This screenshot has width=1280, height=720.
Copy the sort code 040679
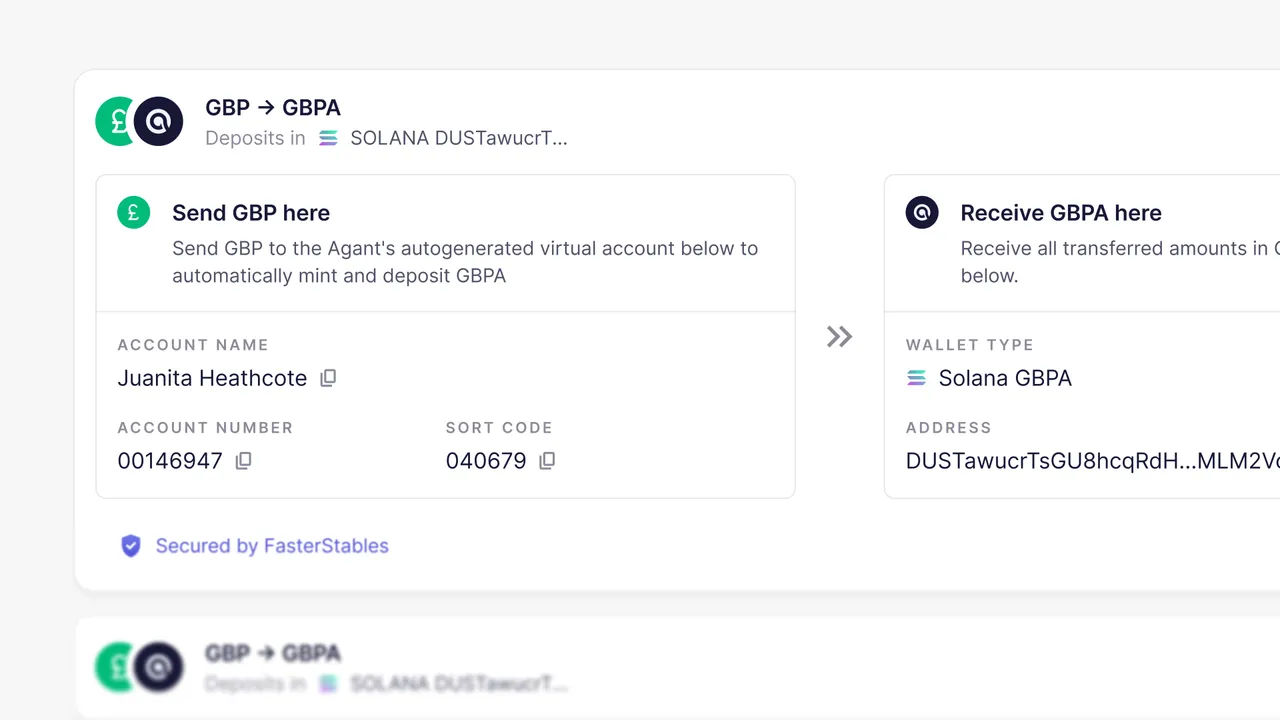pyautogui.click(x=547, y=461)
